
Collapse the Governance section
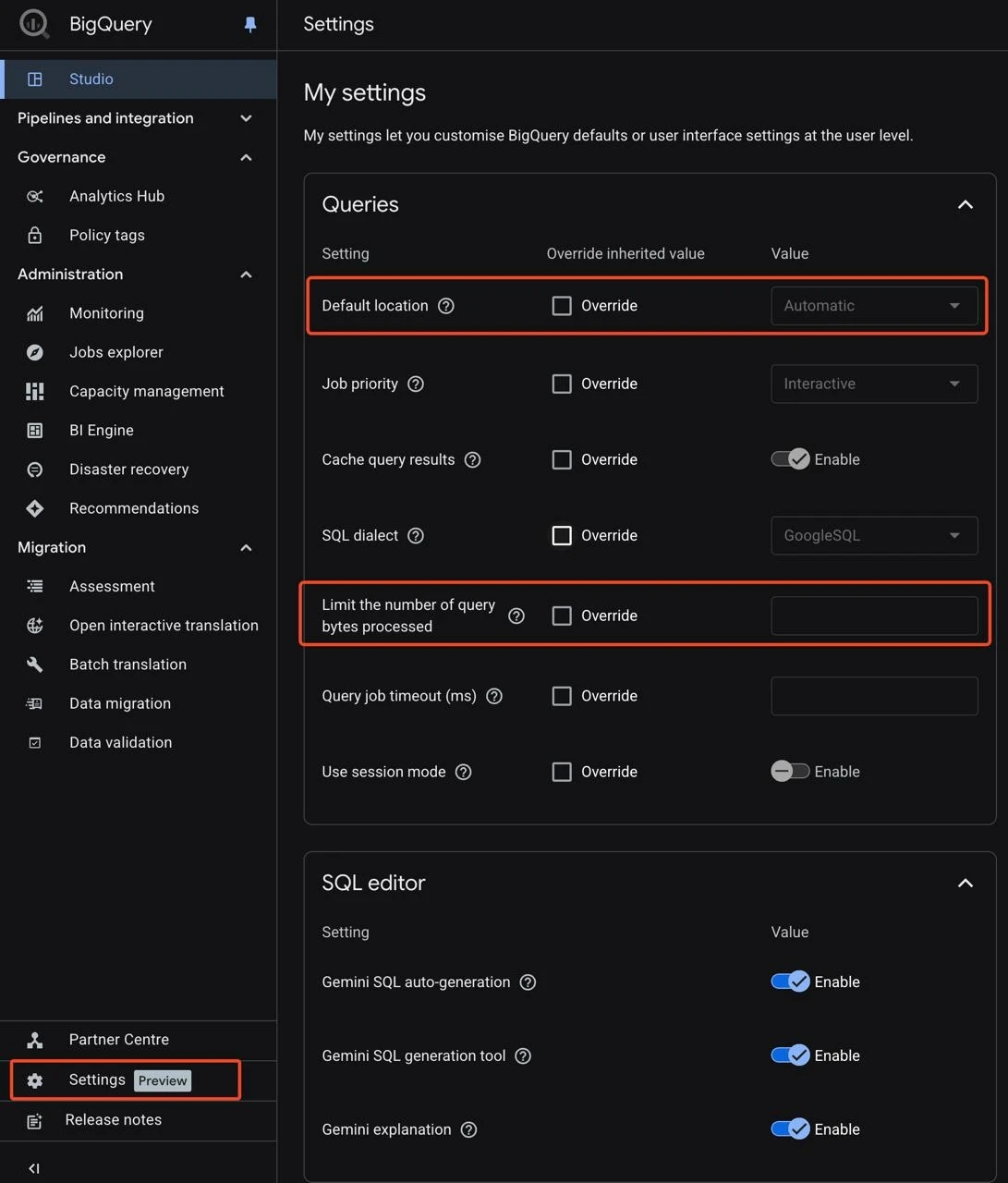click(246, 157)
